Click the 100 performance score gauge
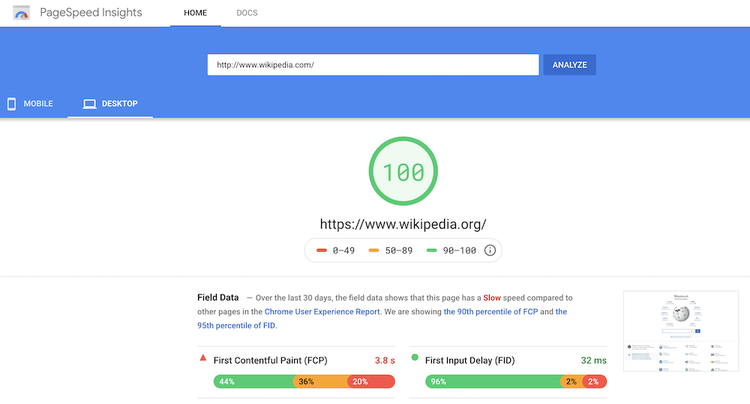Image resolution: width=750 pixels, height=404 pixels. 403,171
